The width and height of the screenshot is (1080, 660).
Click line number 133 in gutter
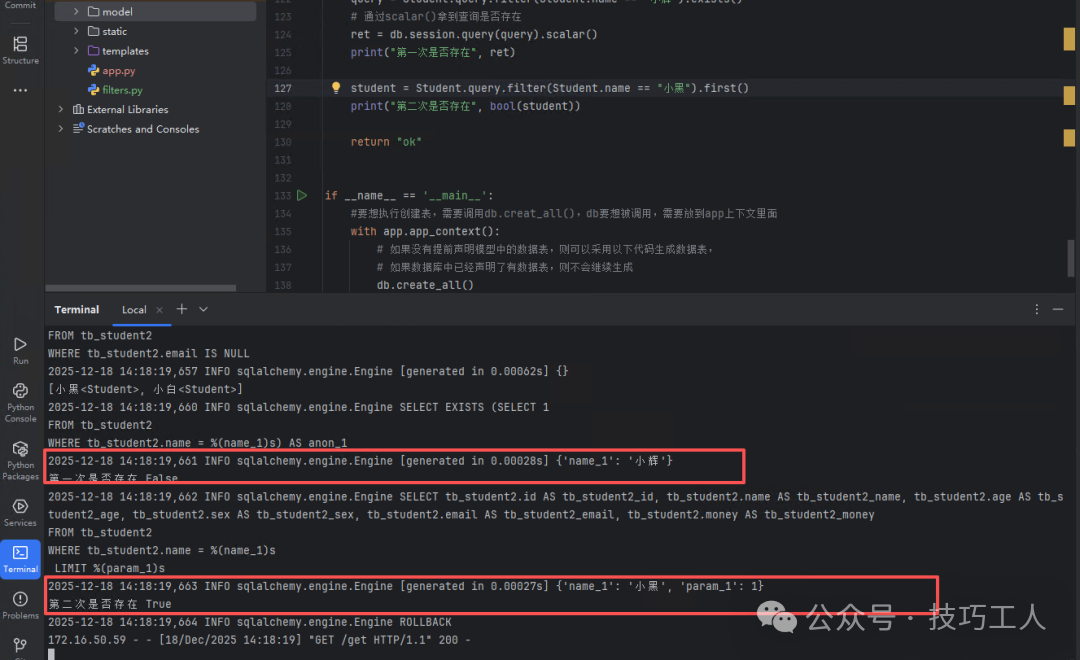coord(282,196)
